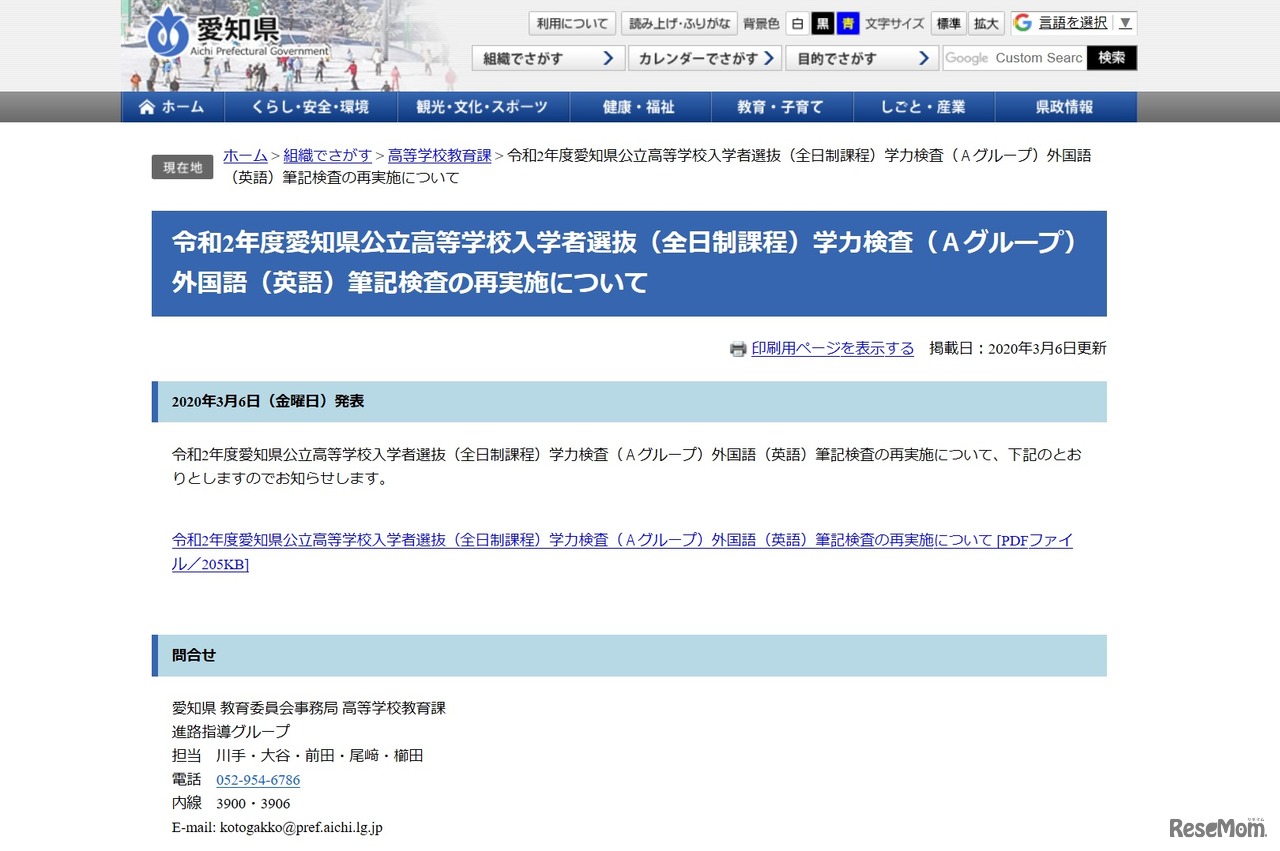Click the arrow icon on 組織でさがす

(x=609, y=58)
